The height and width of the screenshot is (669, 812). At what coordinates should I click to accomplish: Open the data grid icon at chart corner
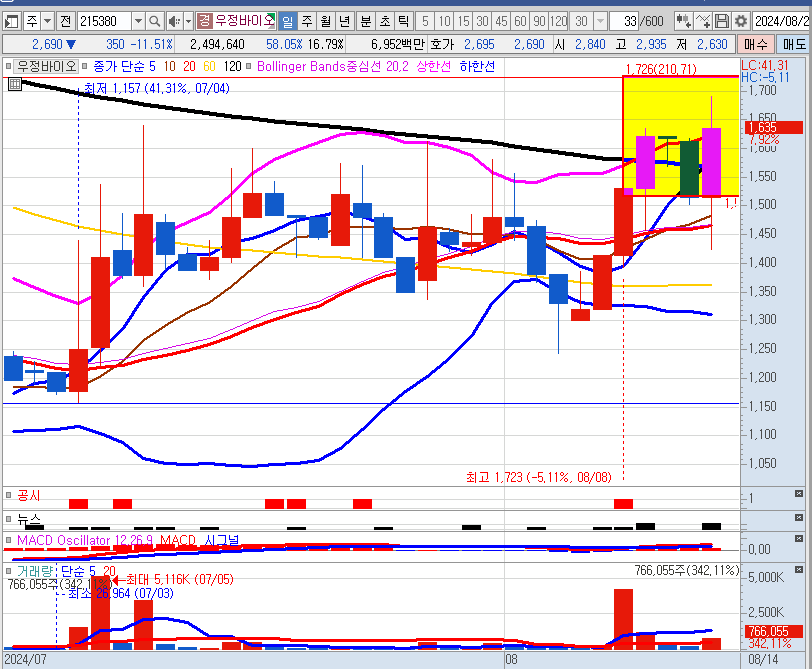[x=13, y=84]
